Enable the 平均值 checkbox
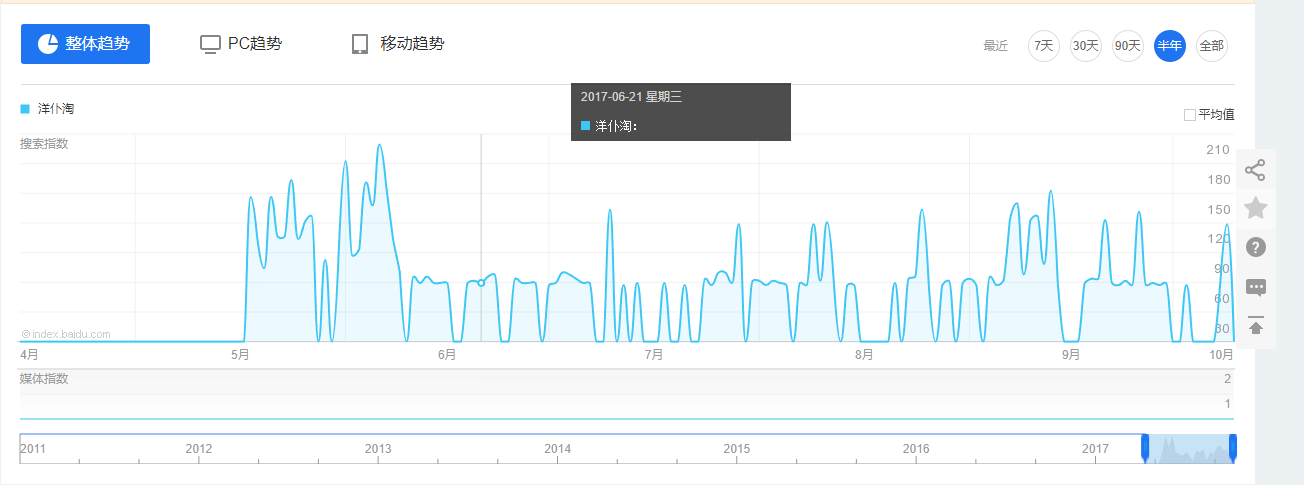1304x485 pixels. [x=1190, y=115]
